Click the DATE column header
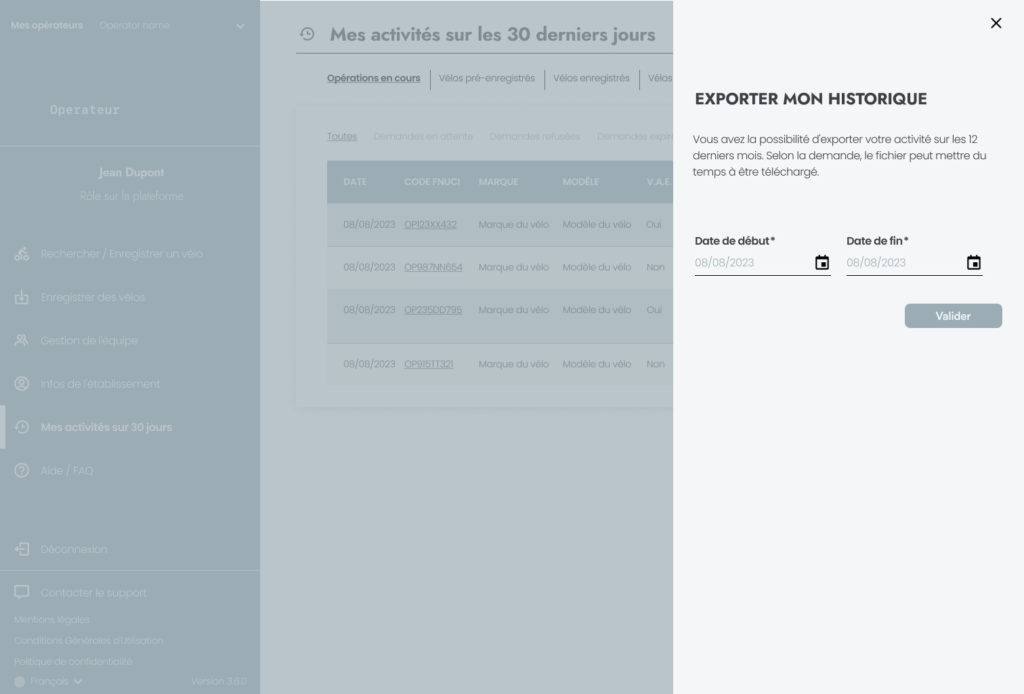This screenshot has height=694, width=1024. (355, 182)
